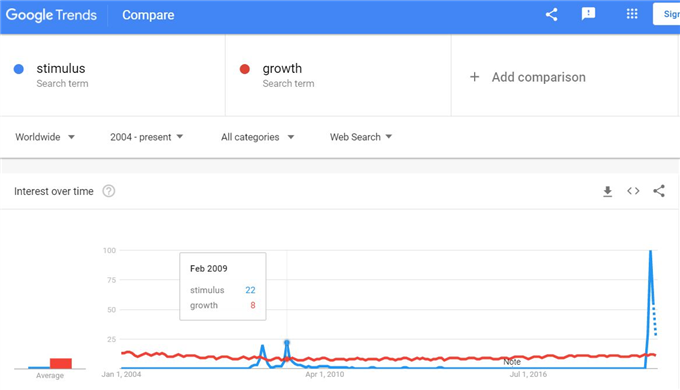Select the Compare header item

pyautogui.click(x=148, y=15)
